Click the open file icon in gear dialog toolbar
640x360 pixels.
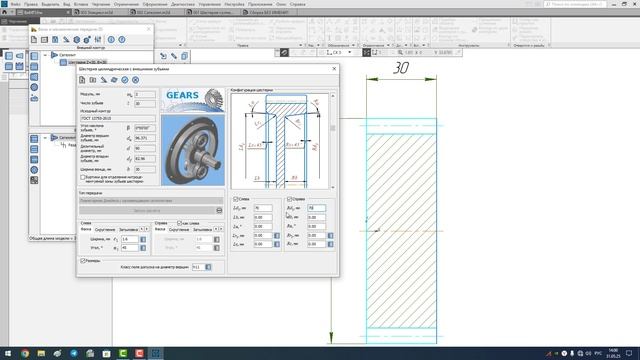tap(93, 80)
